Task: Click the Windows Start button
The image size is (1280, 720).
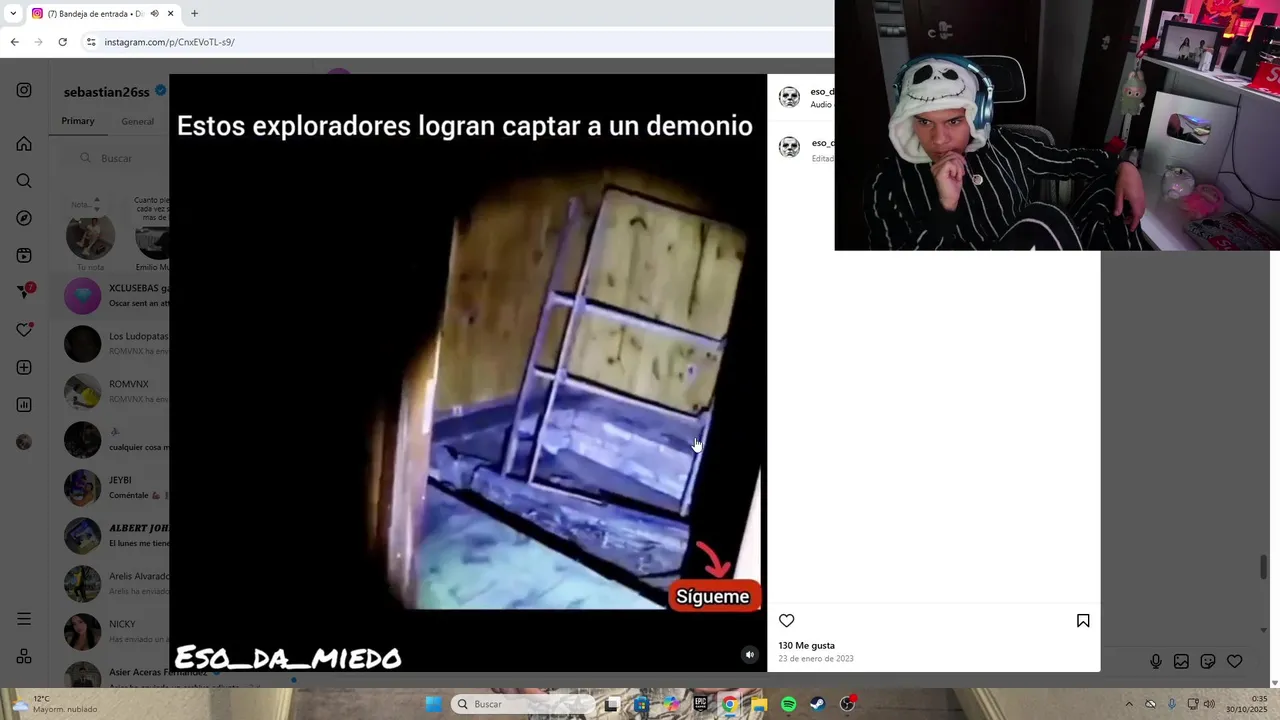Action: coord(433,704)
